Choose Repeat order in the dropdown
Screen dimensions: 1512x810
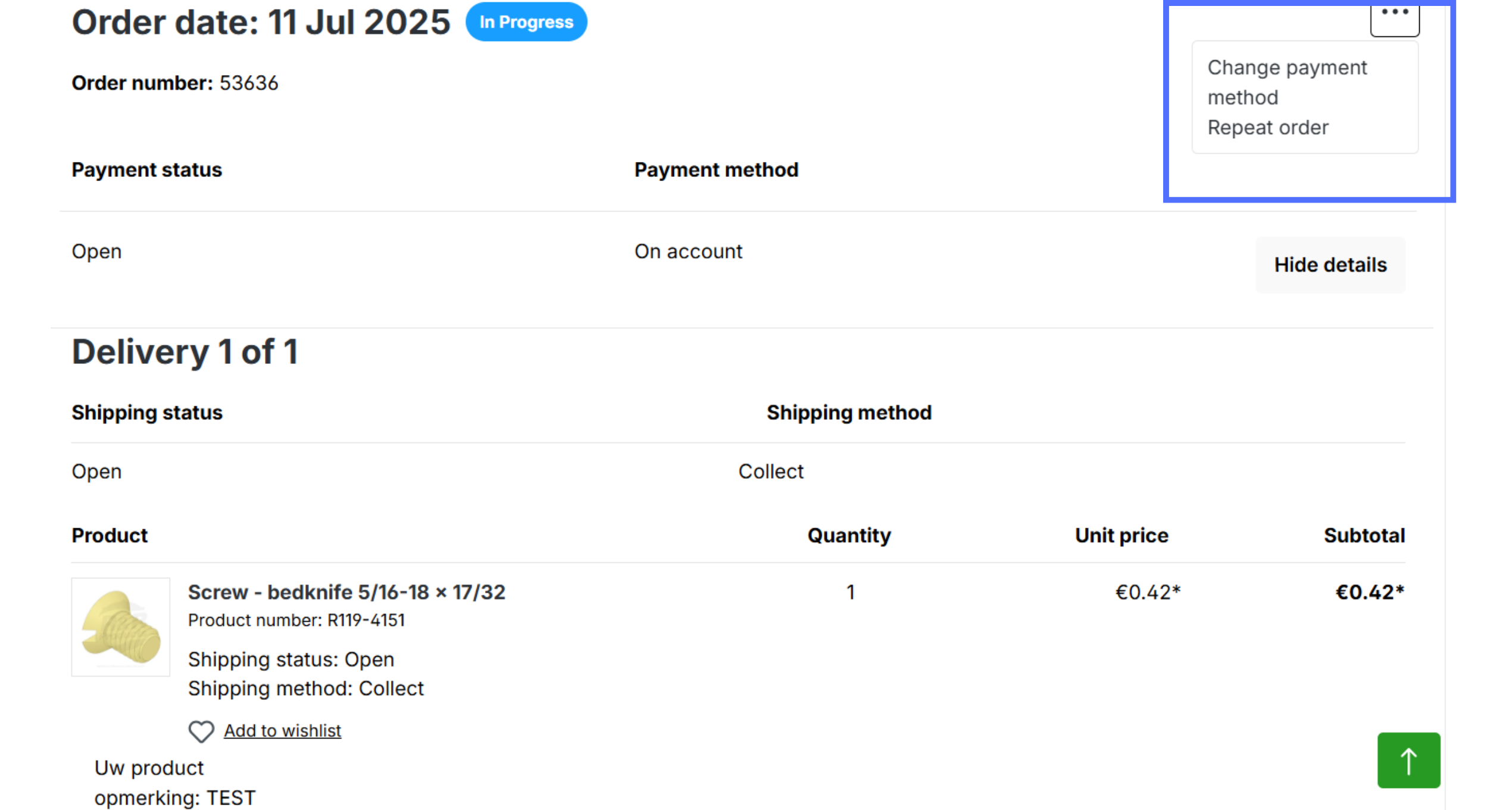pyautogui.click(x=1268, y=127)
